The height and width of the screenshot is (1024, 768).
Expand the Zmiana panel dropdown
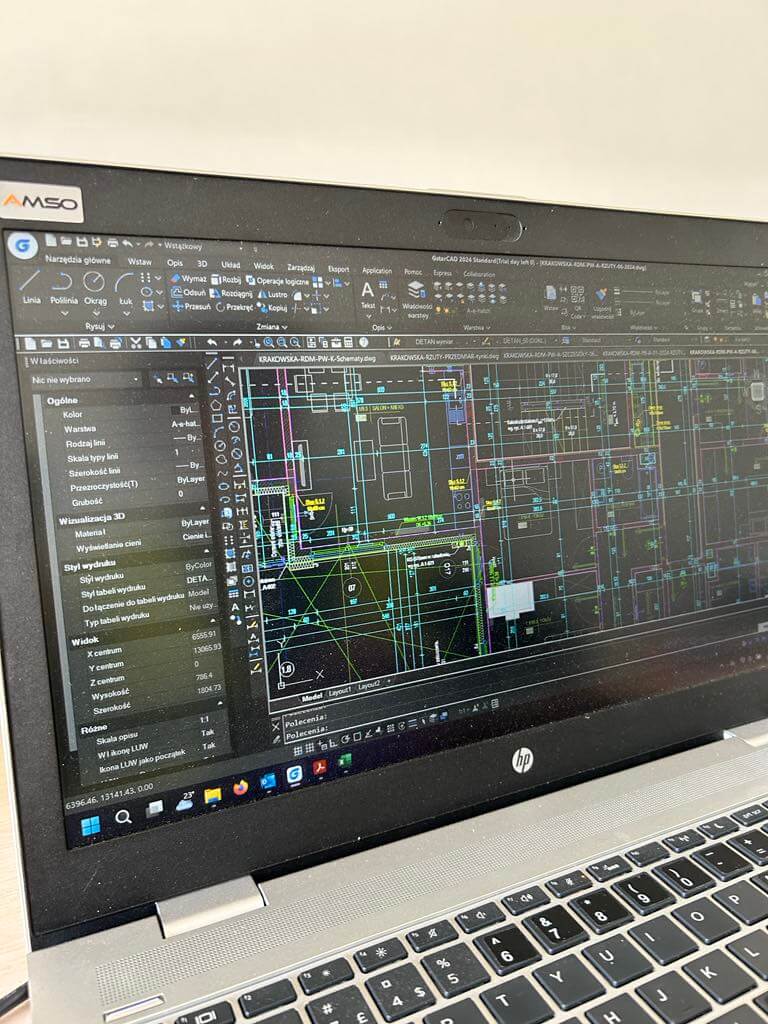point(272,327)
